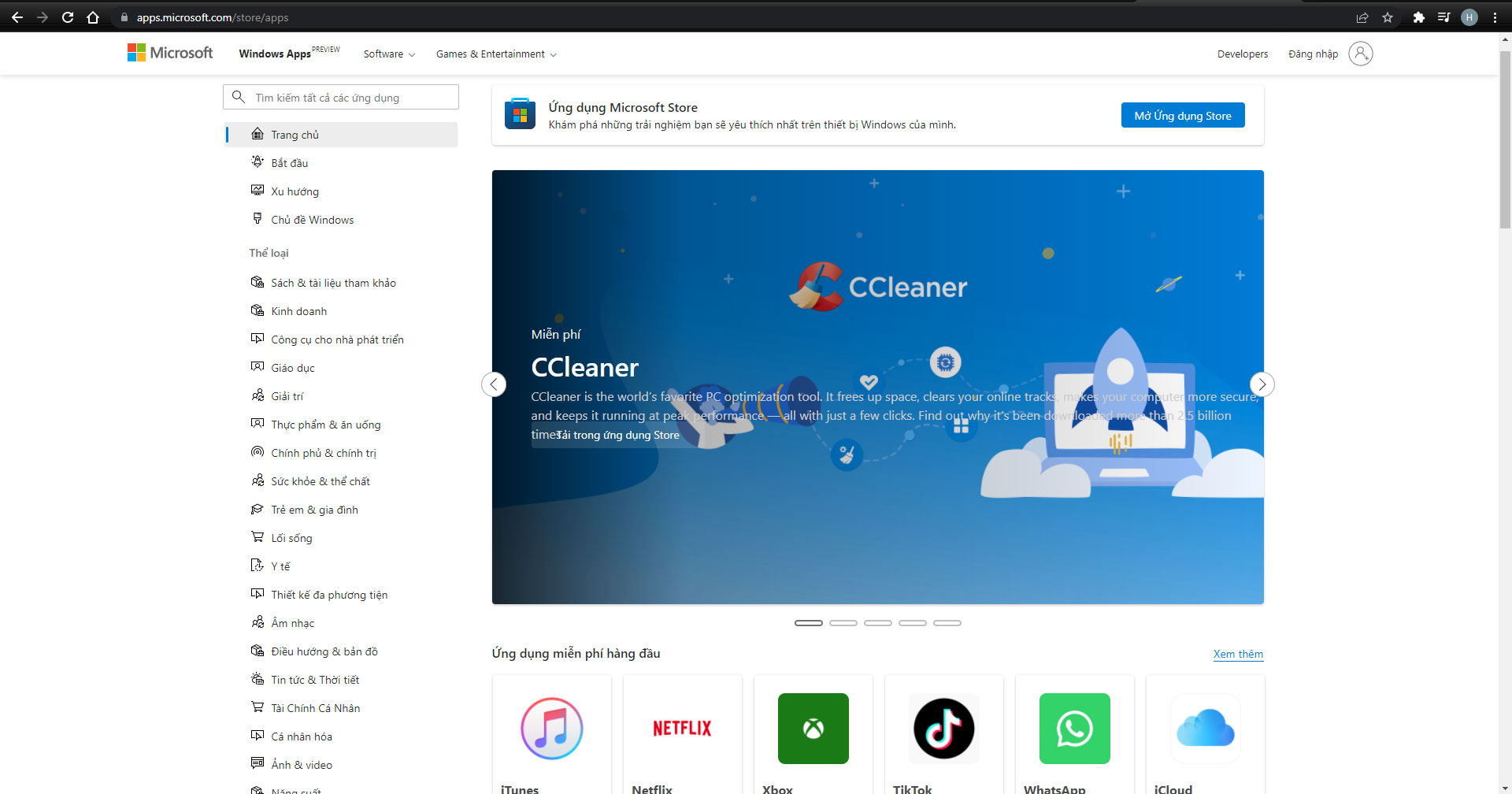Show next carousel slide arrow
1512x794 pixels.
coord(1262,384)
